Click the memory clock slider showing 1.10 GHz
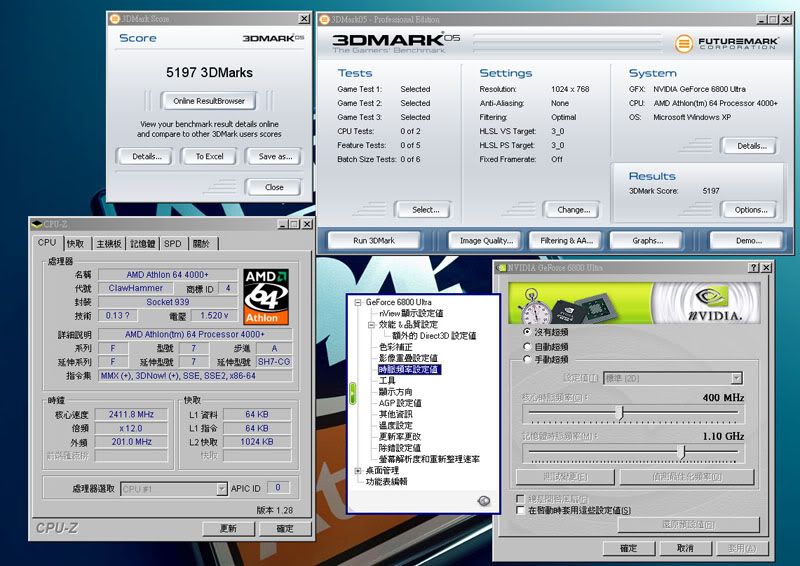800x566 pixels. click(x=681, y=452)
